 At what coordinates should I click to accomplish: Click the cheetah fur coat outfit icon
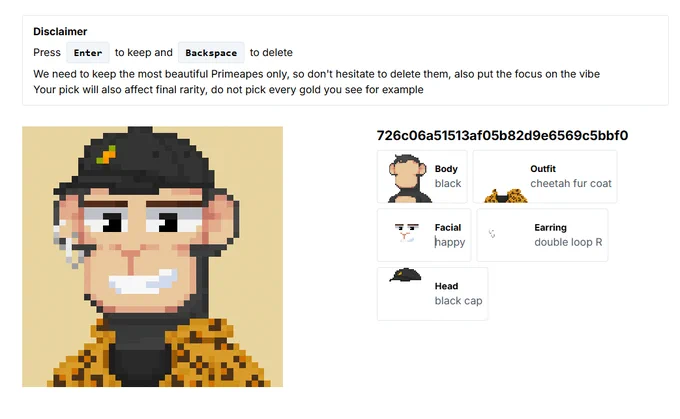point(506,196)
